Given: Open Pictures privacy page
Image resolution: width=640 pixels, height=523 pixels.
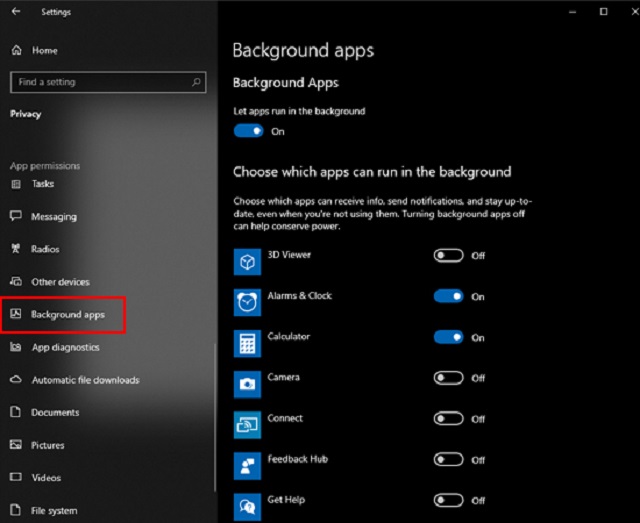Looking at the screenshot, I should [x=48, y=445].
